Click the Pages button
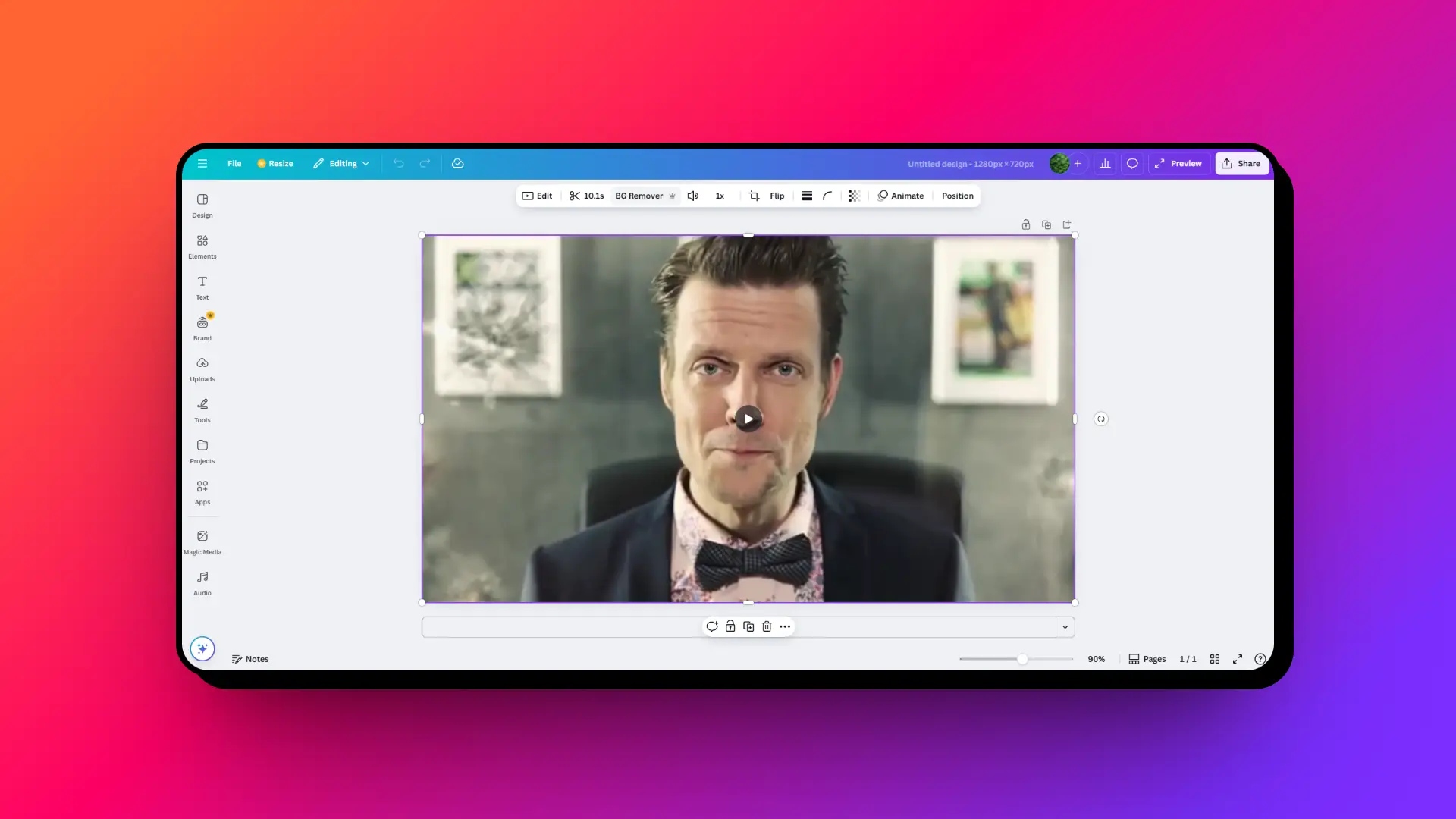Viewport: 1456px width, 819px height. coord(1147,659)
